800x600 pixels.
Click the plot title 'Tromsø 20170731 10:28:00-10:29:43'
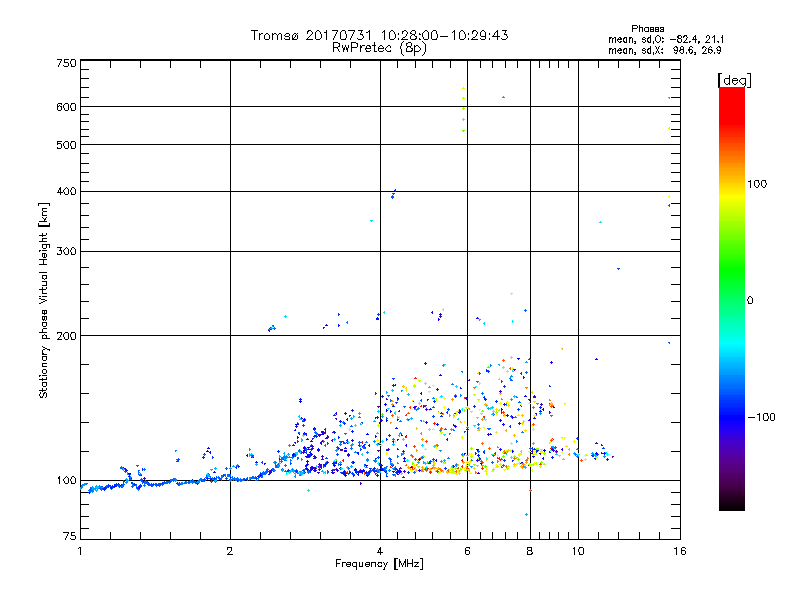tap(379, 35)
